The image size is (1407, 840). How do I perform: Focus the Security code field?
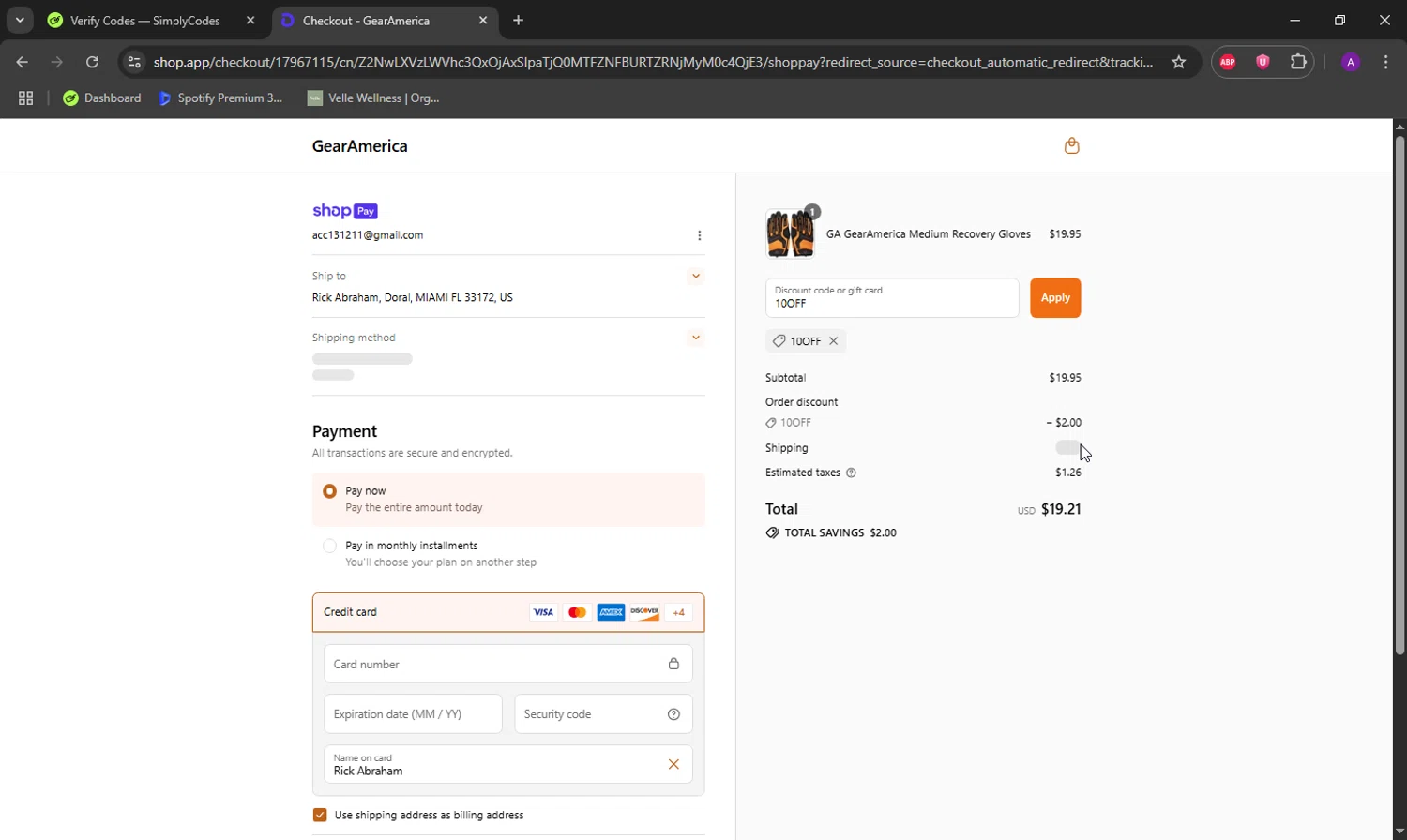[x=603, y=714]
